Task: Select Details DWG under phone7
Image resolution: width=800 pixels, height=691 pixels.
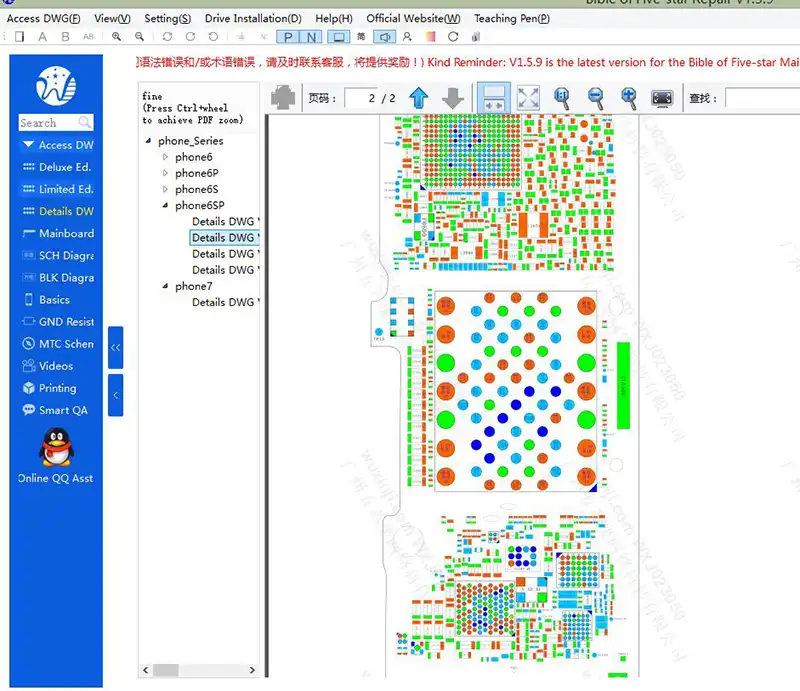Action: [225, 302]
